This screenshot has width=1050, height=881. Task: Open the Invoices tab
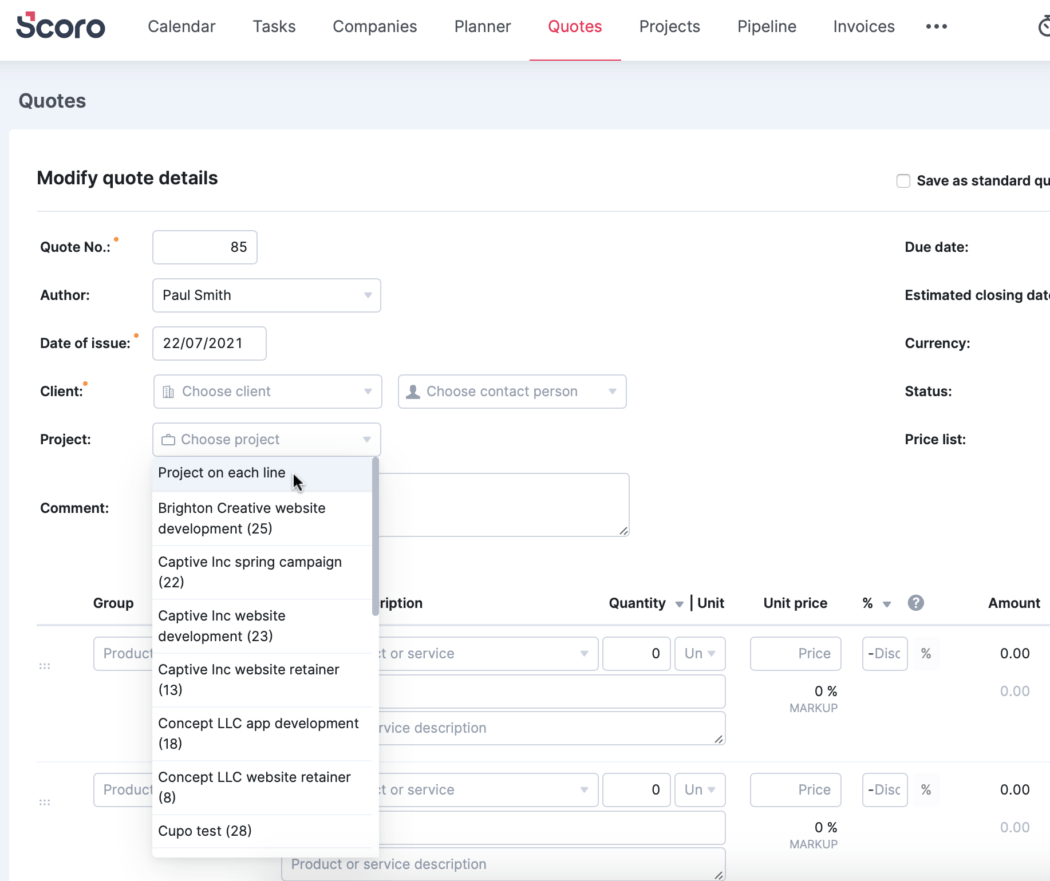pos(864,27)
